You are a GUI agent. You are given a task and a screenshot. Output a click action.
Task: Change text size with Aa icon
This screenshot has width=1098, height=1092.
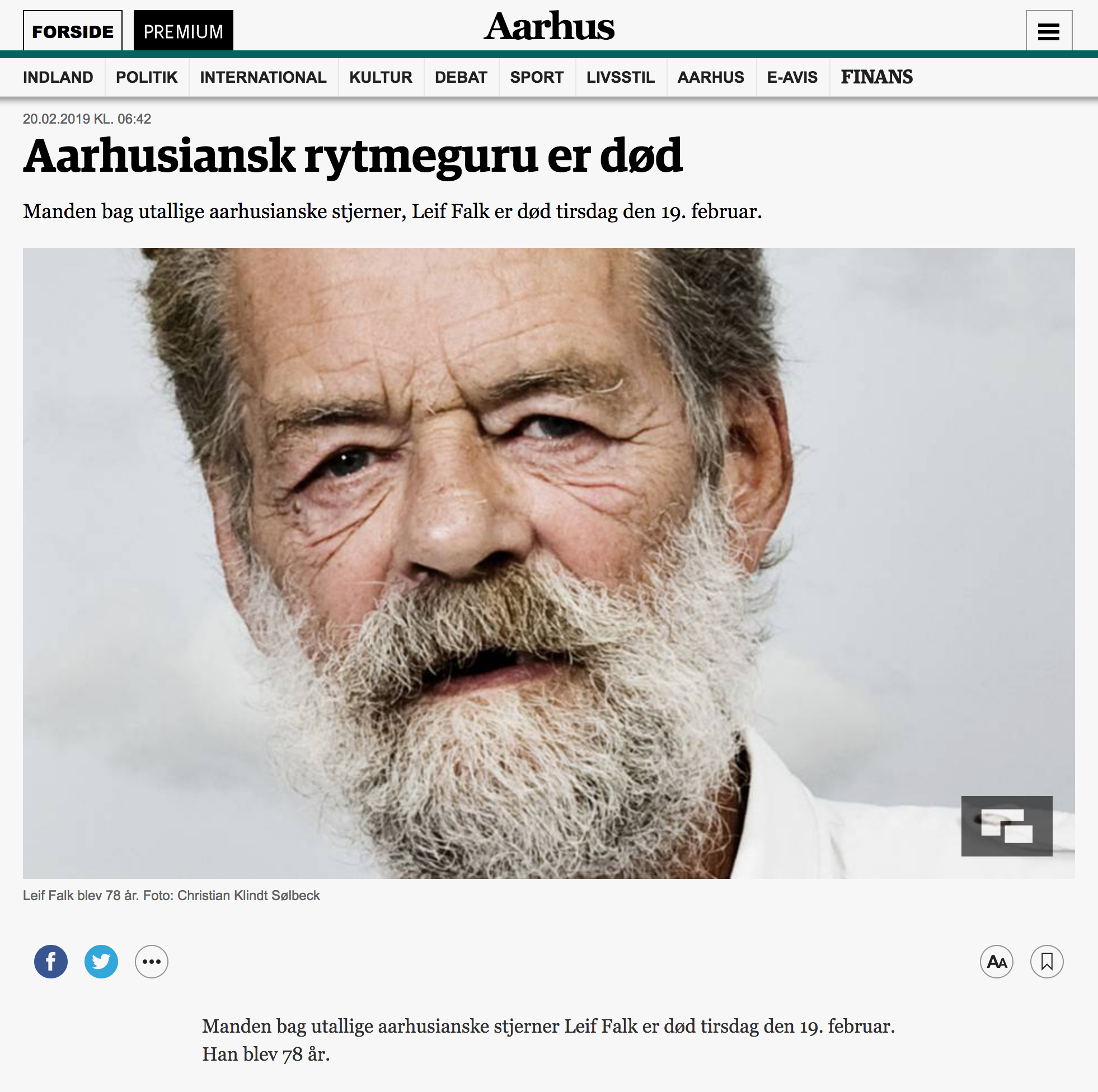[997, 961]
